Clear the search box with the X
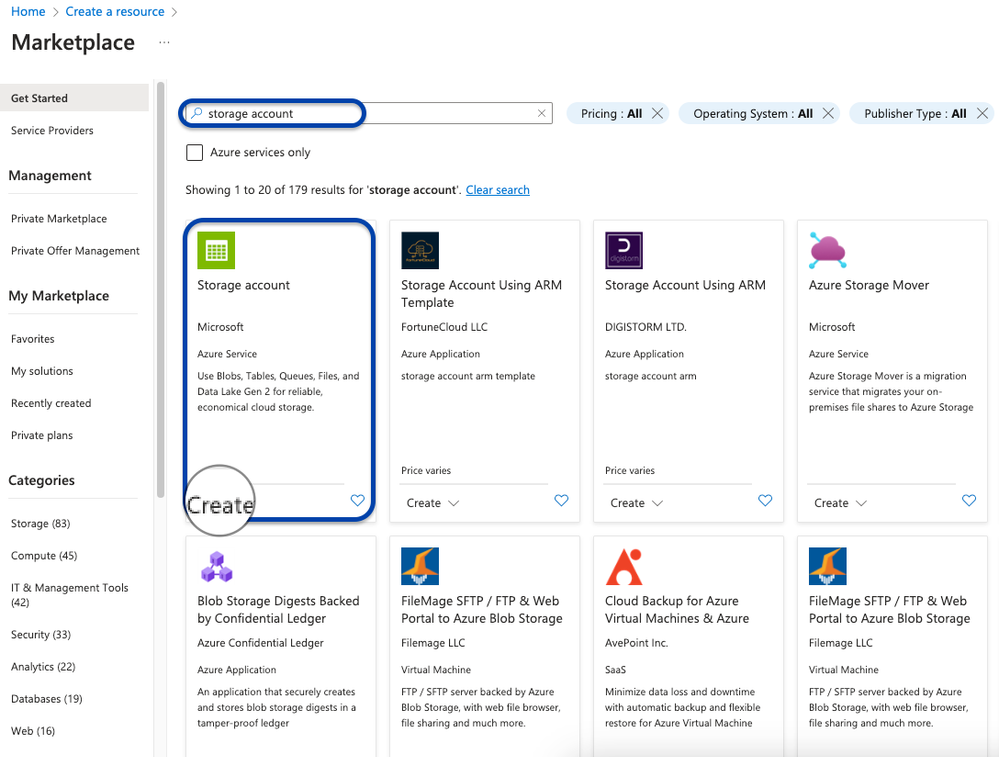Image resolution: width=999 pixels, height=757 pixels. tap(542, 113)
